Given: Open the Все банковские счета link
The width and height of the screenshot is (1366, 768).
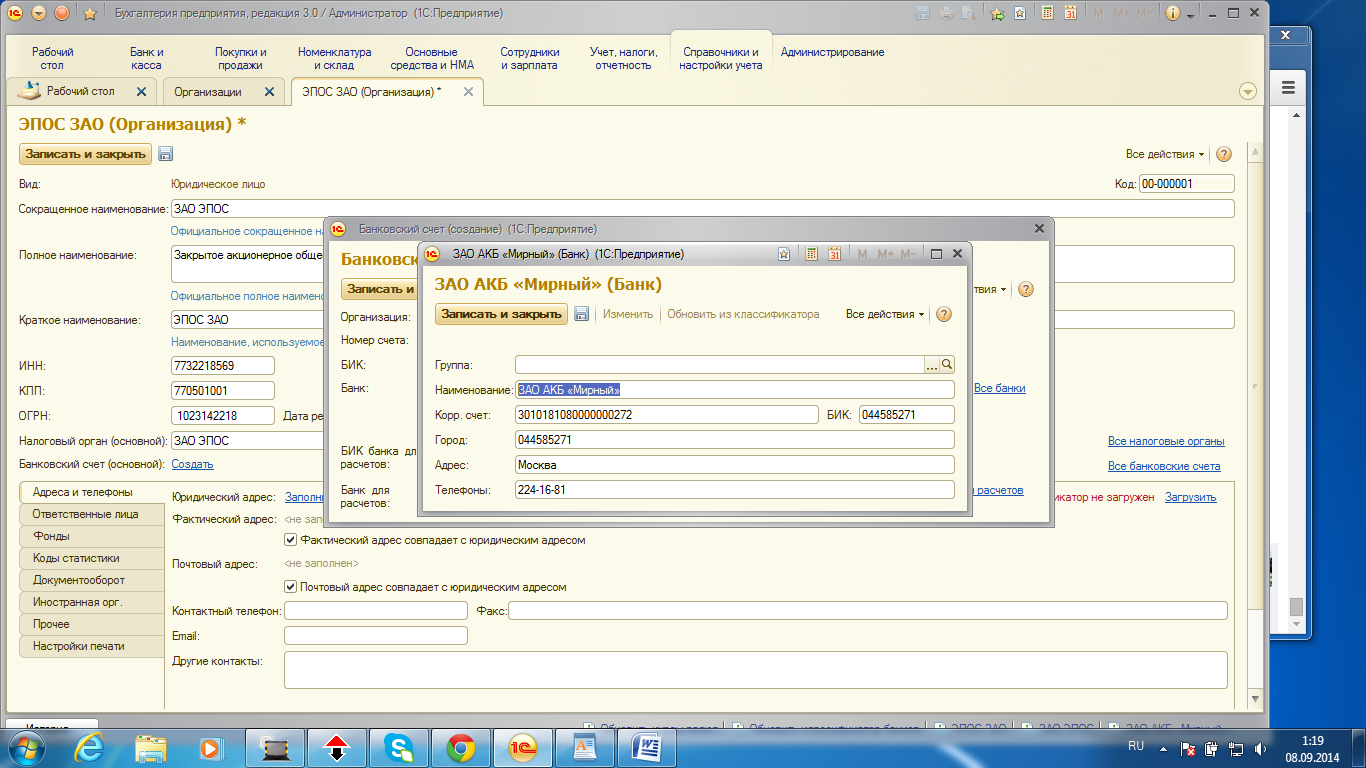Looking at the screenshot, I should (x=1164, y=466).
